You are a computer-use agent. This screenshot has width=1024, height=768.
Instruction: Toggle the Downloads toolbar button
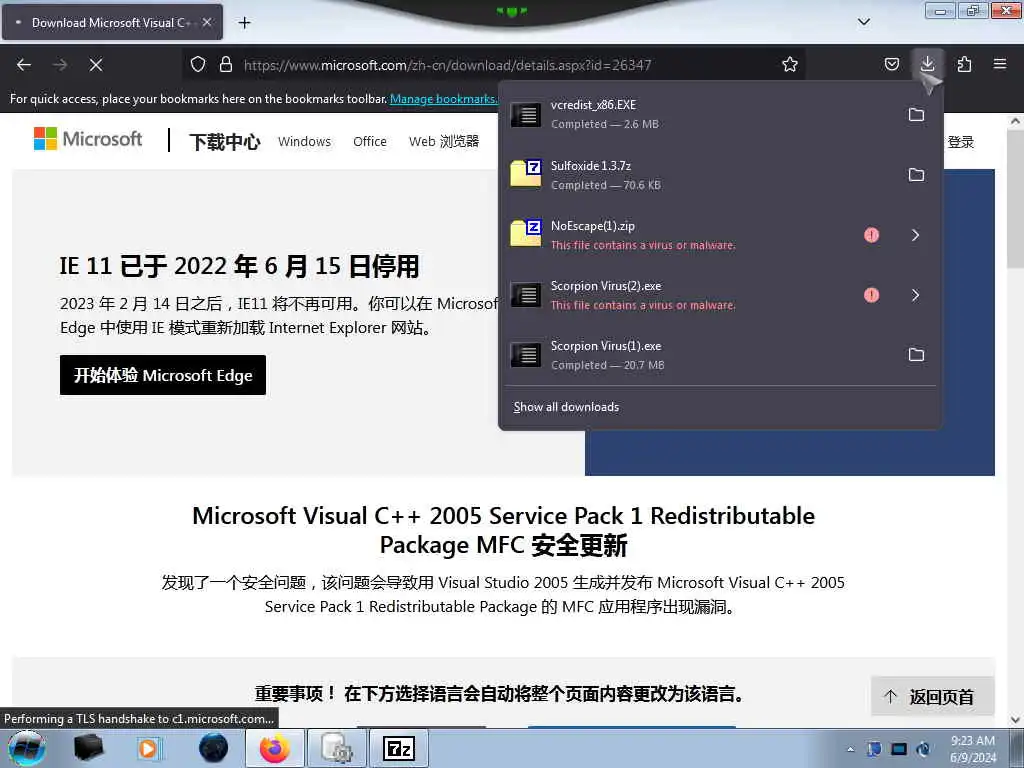coord(927,64)
